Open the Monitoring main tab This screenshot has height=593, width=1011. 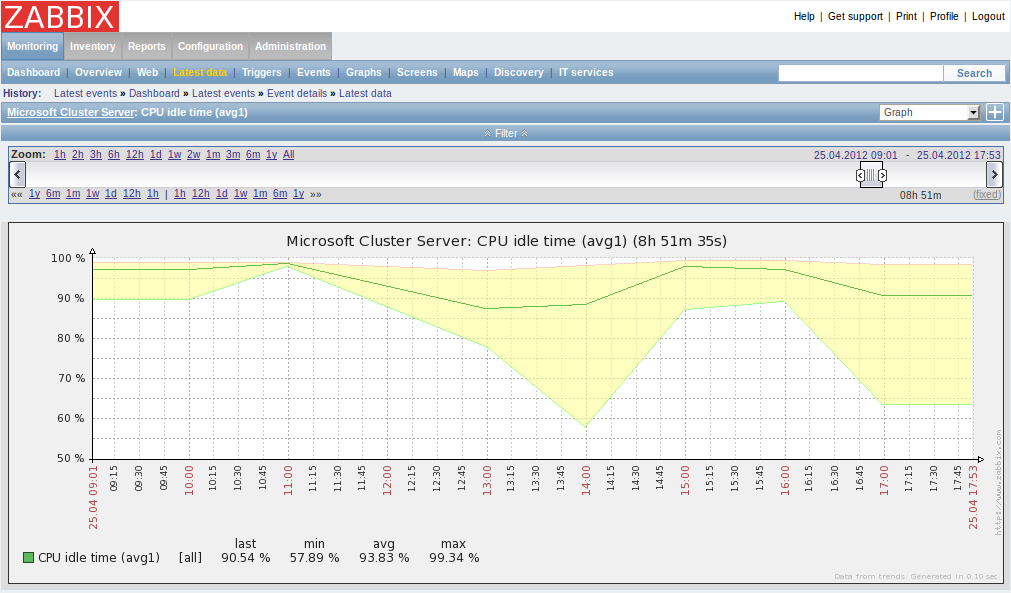pos(32,46)
